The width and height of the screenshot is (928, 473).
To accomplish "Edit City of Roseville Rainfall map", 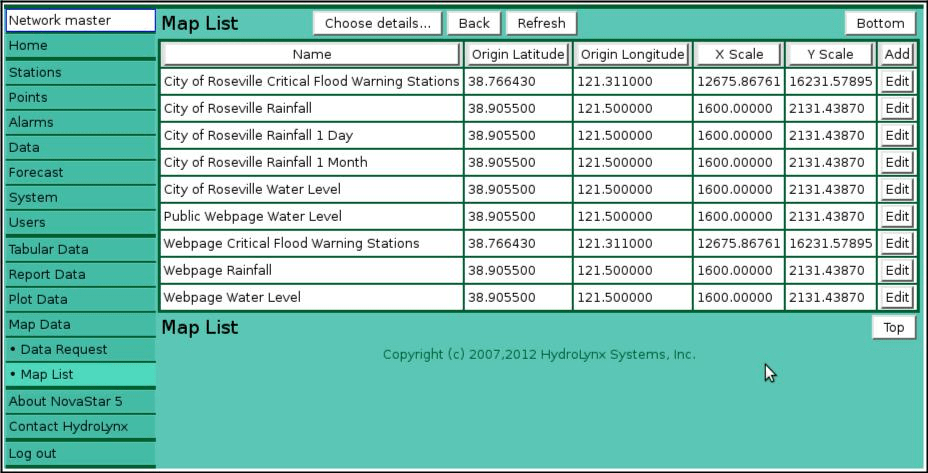I will tap(897, 108).
